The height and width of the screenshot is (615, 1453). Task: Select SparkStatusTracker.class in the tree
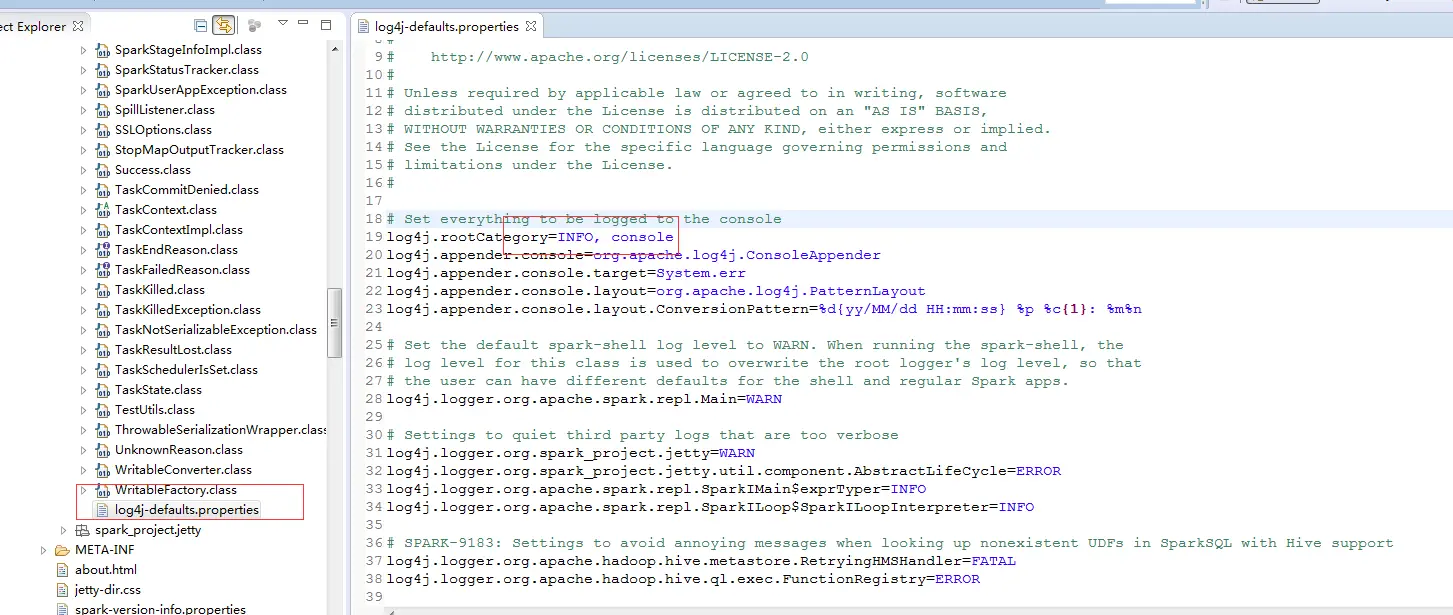coord(187,70)
